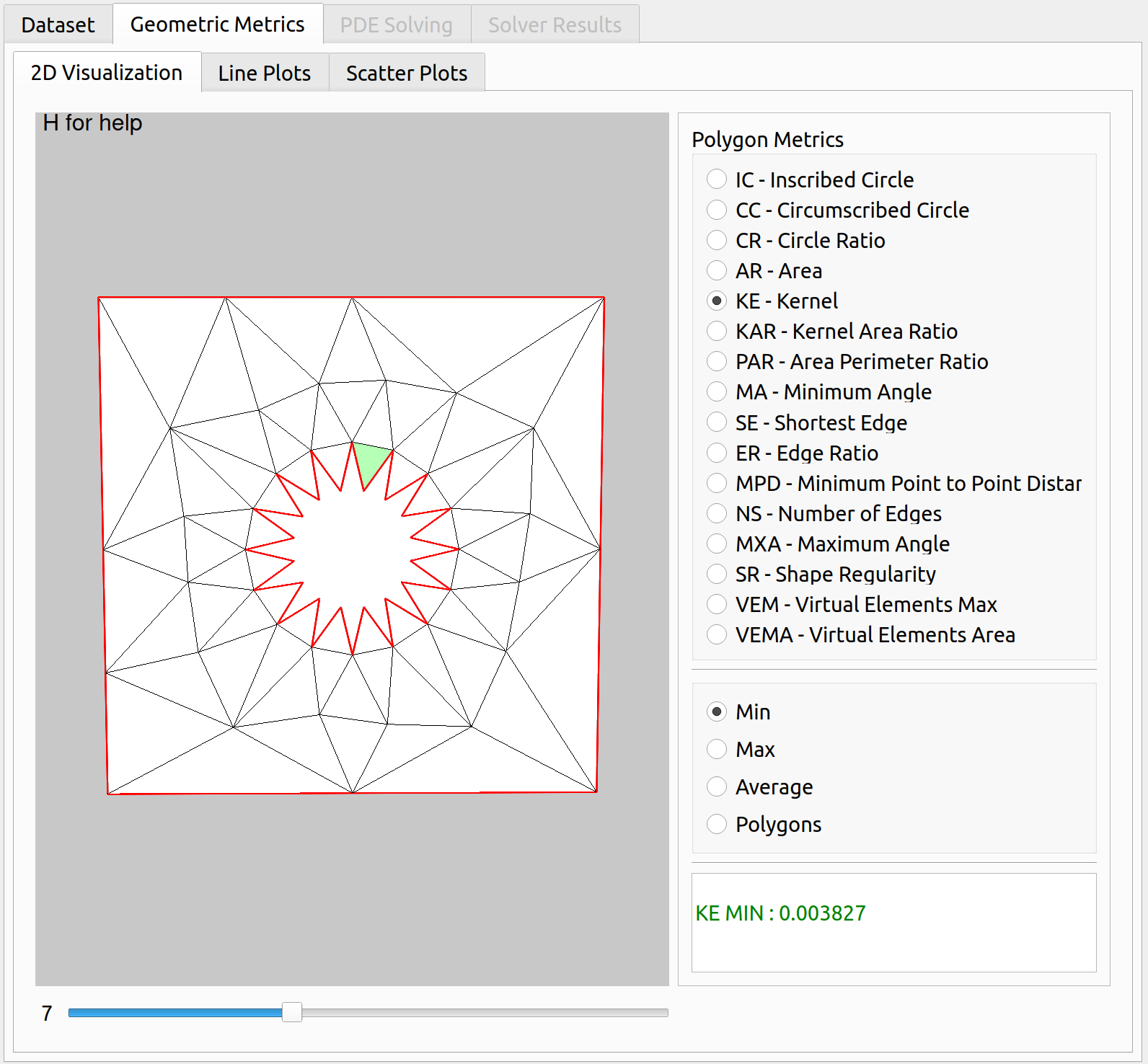
Task: Click the 2D Visualization tab
Action: point(107,73)
